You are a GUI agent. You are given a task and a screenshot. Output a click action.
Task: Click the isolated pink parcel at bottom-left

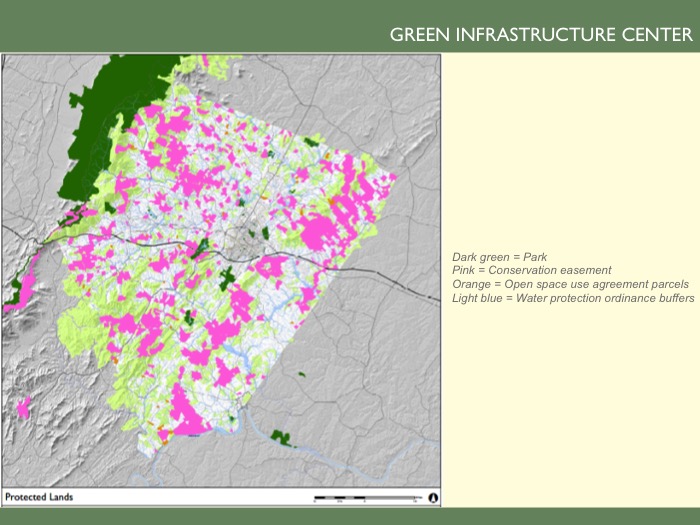(x=23, y=407)
